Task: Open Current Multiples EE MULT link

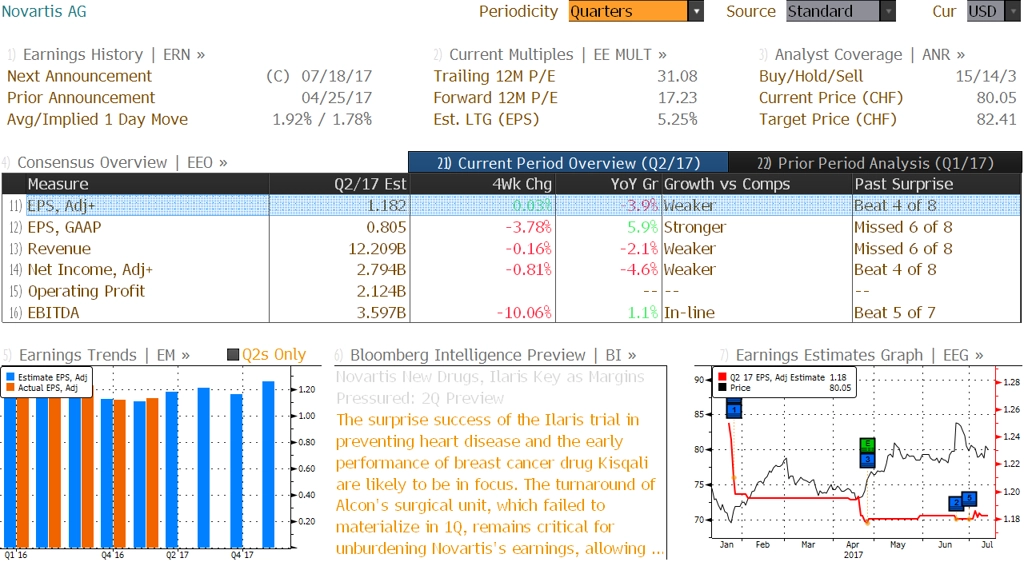Action: pos(558,55)
